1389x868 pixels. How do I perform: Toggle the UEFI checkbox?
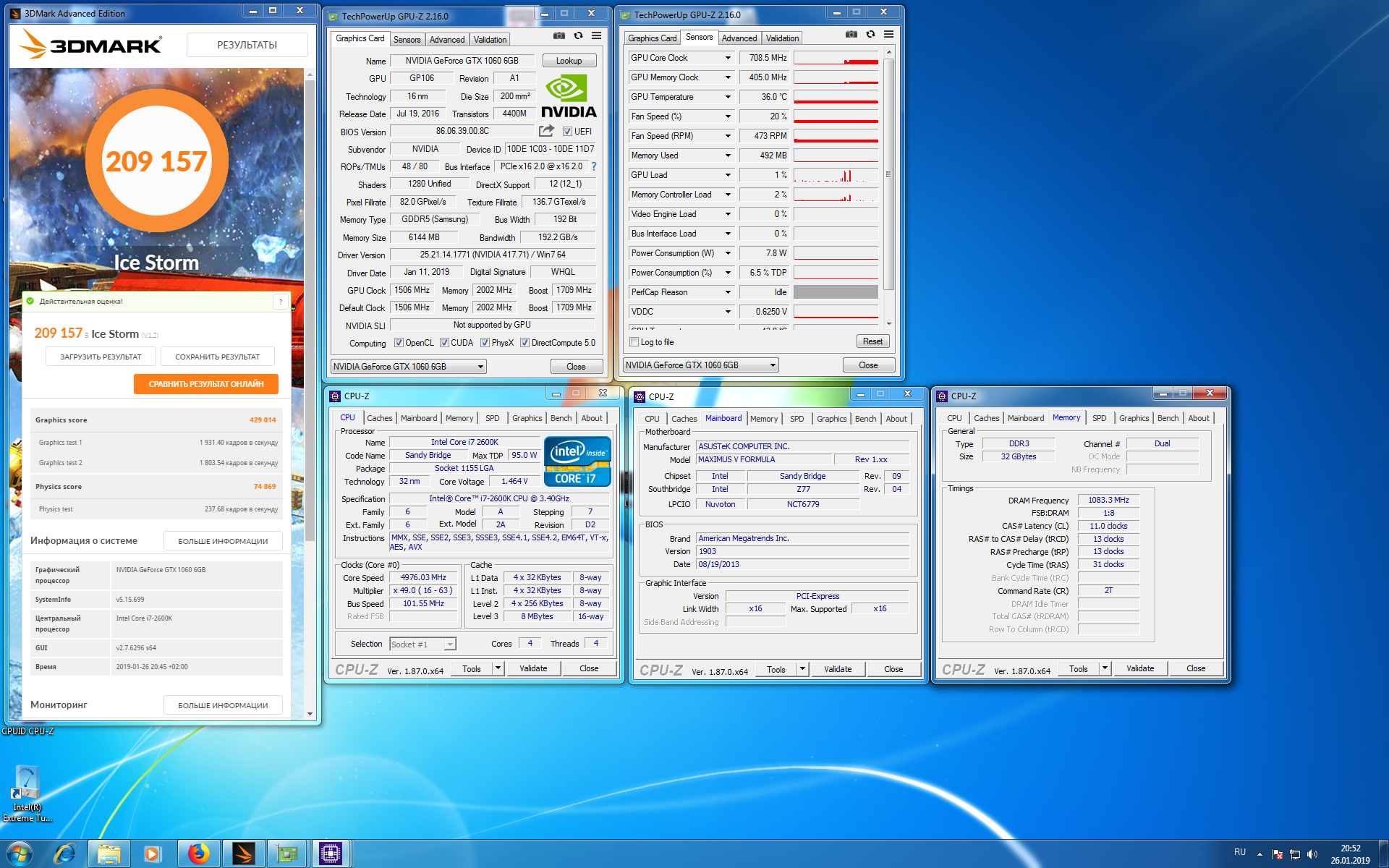pyautogui.click(x=567, y=132)
